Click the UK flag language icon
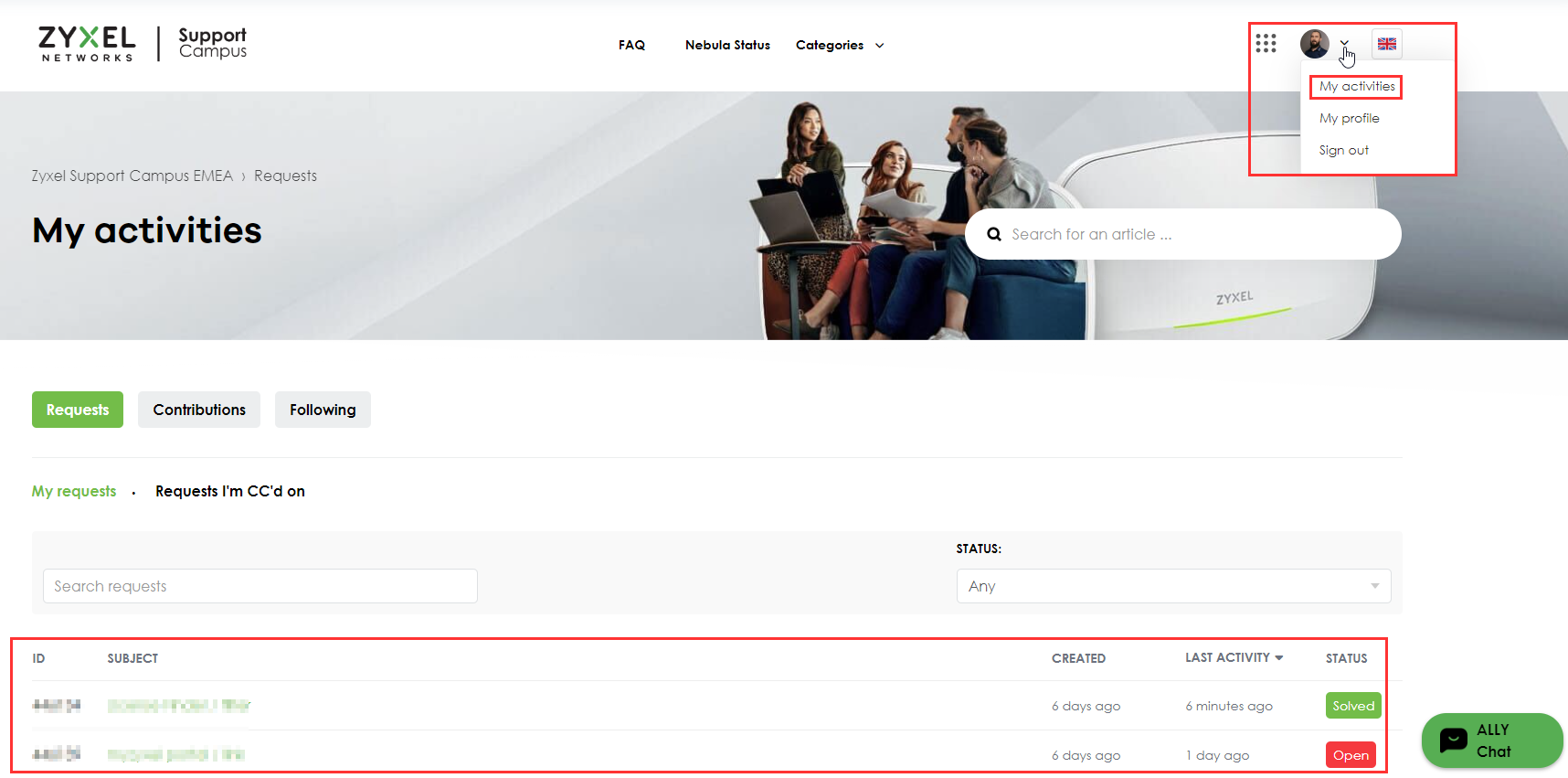This screenshot has height=778, width=1568. pos(1386,44)
